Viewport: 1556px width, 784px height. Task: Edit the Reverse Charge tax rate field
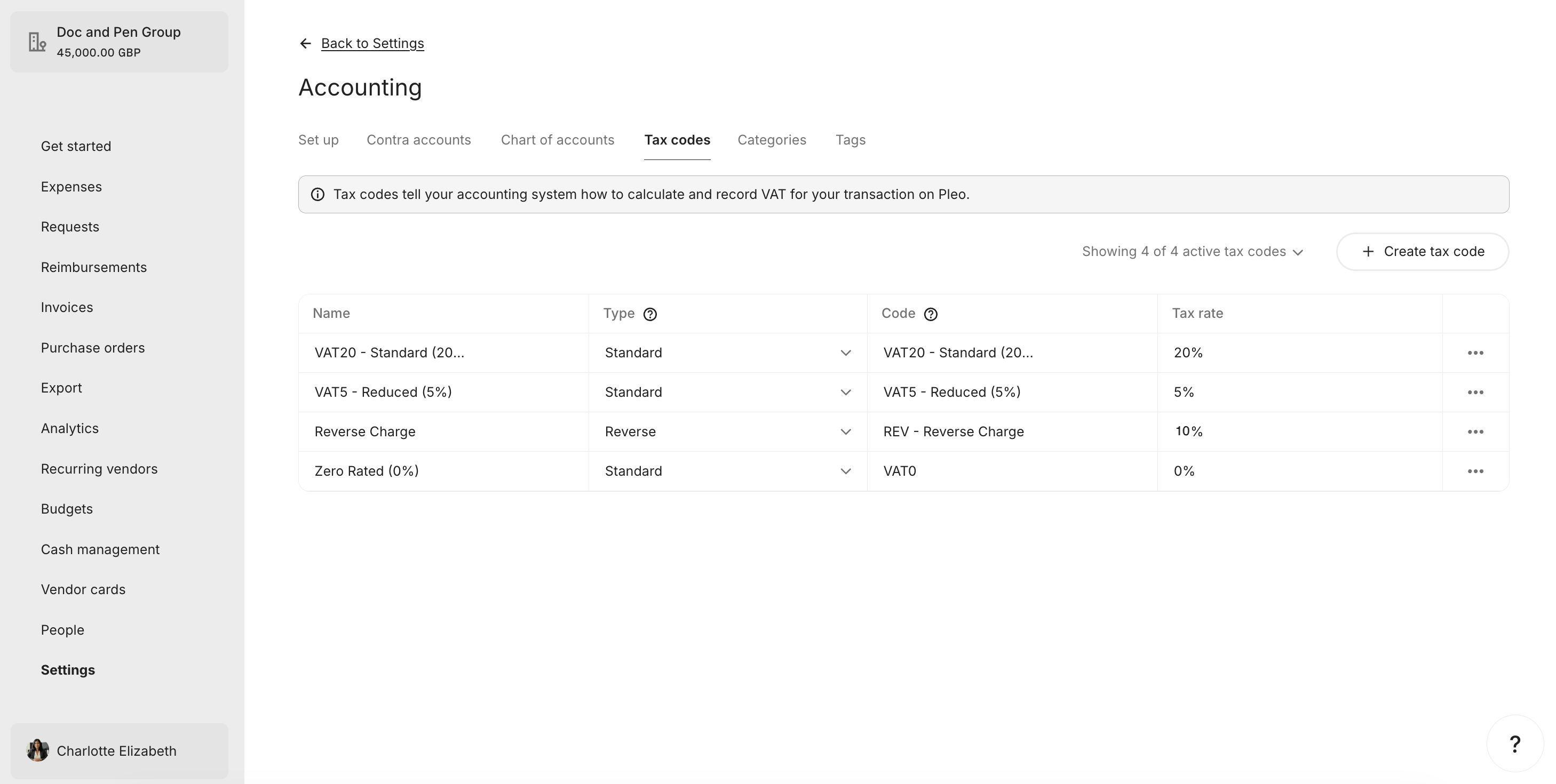[x=1300, y=431]
